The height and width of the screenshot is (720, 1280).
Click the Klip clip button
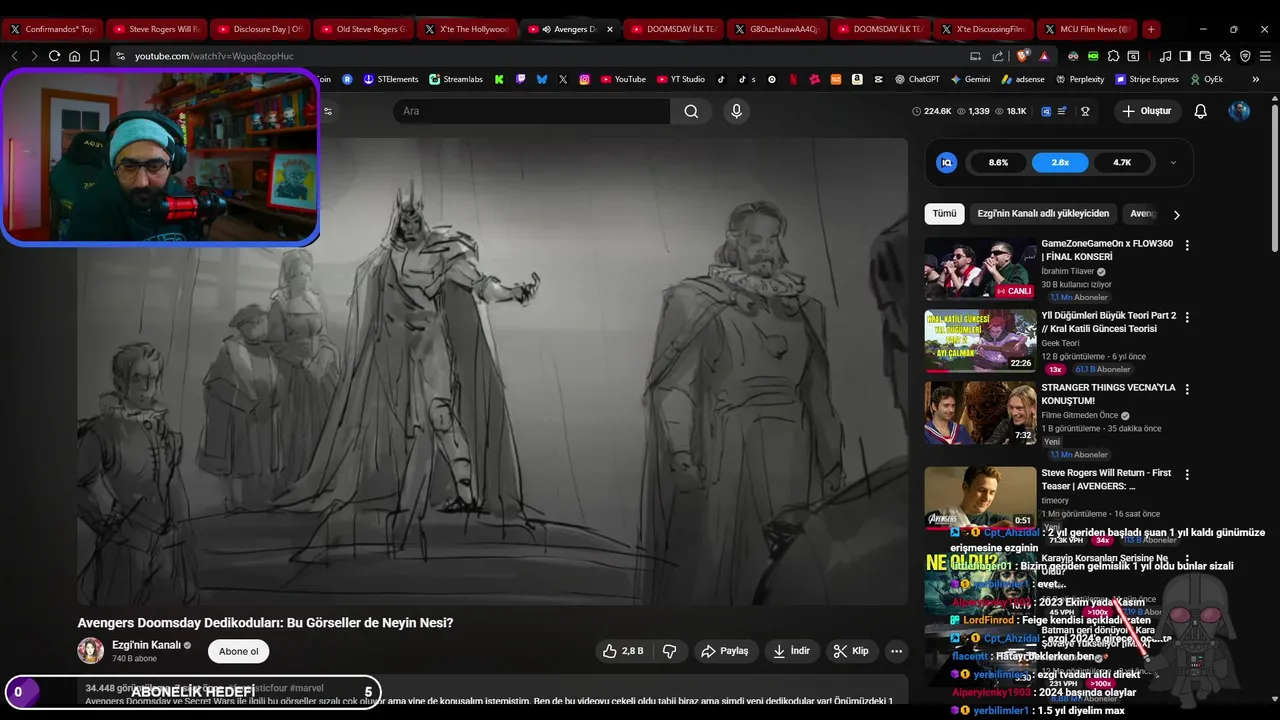pyautogui.click(x=851, y=651)
